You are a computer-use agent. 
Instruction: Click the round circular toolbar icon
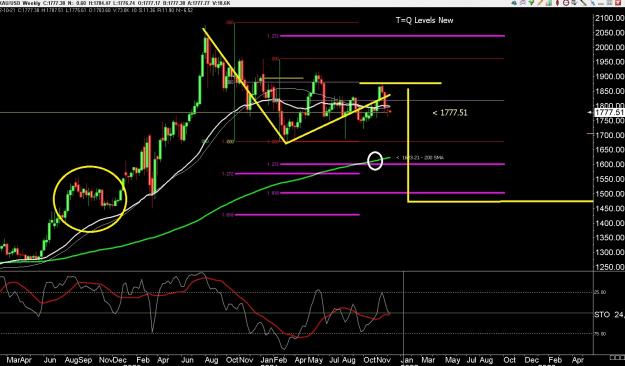coord(566,2)
